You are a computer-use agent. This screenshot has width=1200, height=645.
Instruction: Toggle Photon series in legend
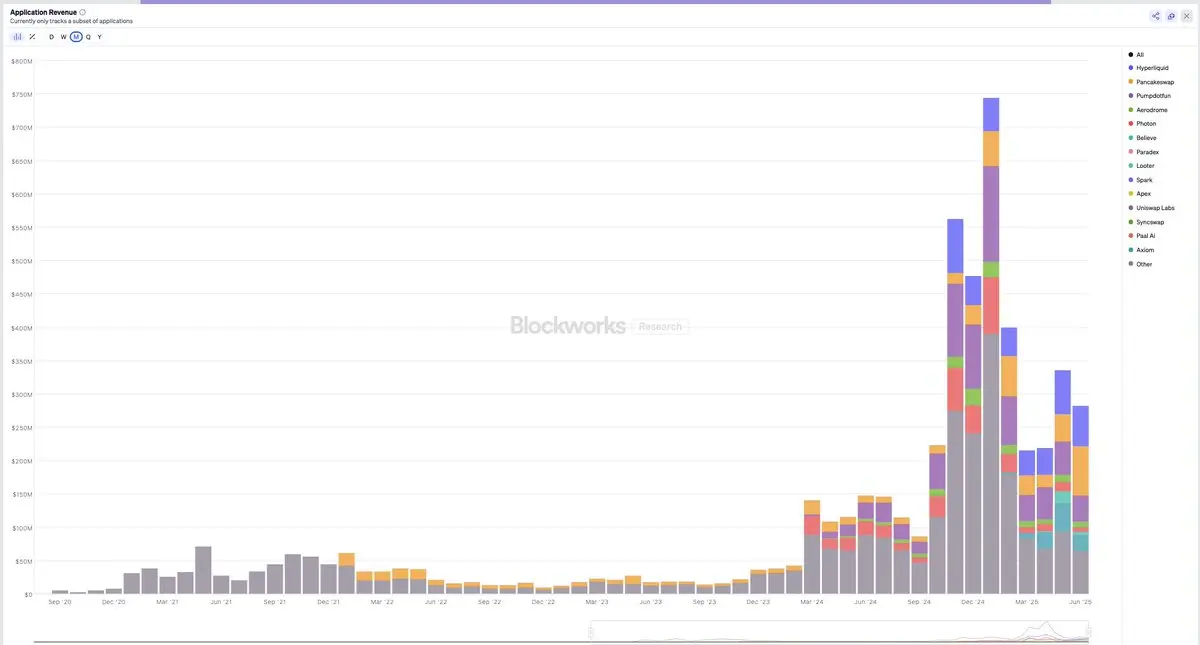1142,124
